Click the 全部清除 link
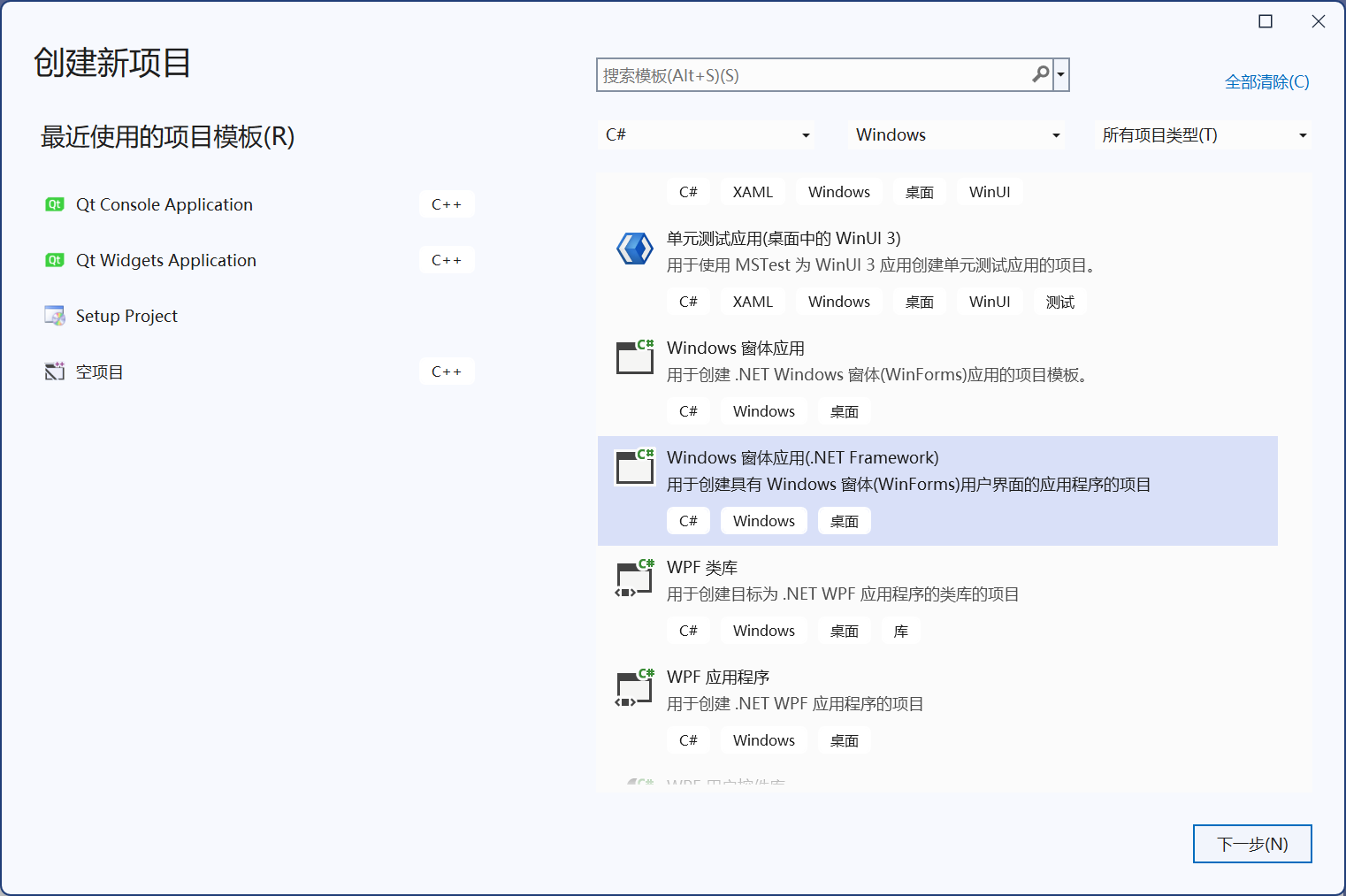The image size is (1346, 896). coord(1266,82)
